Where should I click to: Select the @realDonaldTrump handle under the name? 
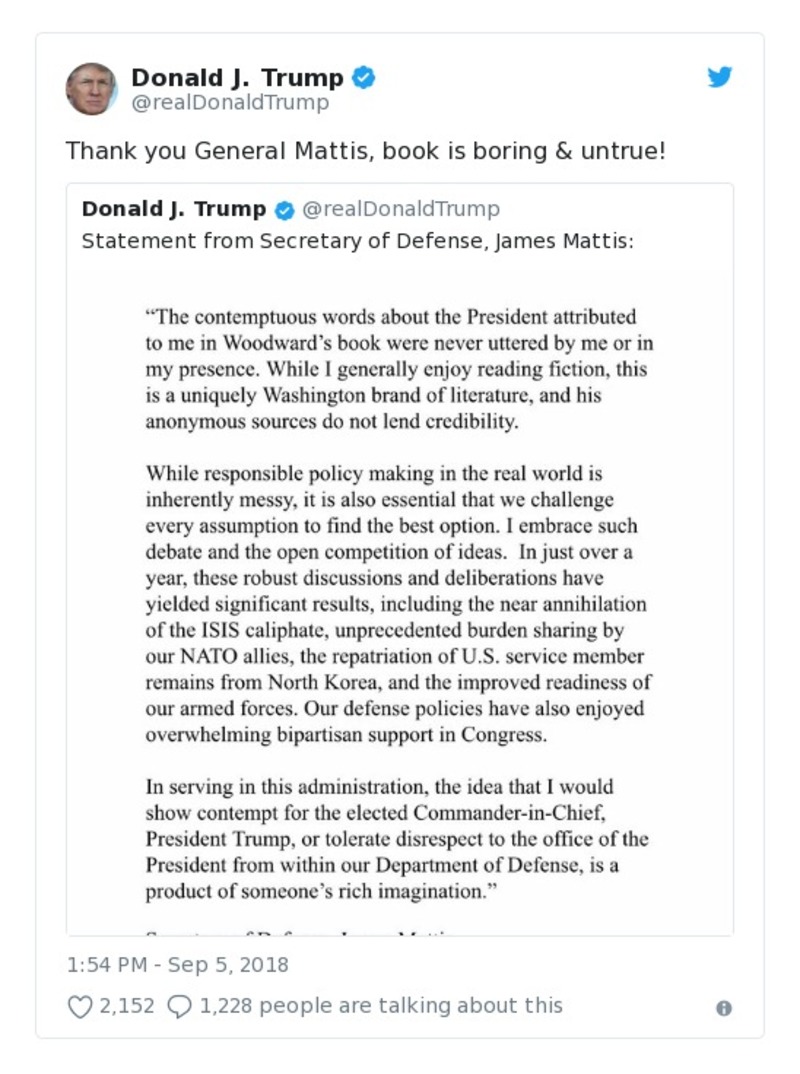(228, 102)
